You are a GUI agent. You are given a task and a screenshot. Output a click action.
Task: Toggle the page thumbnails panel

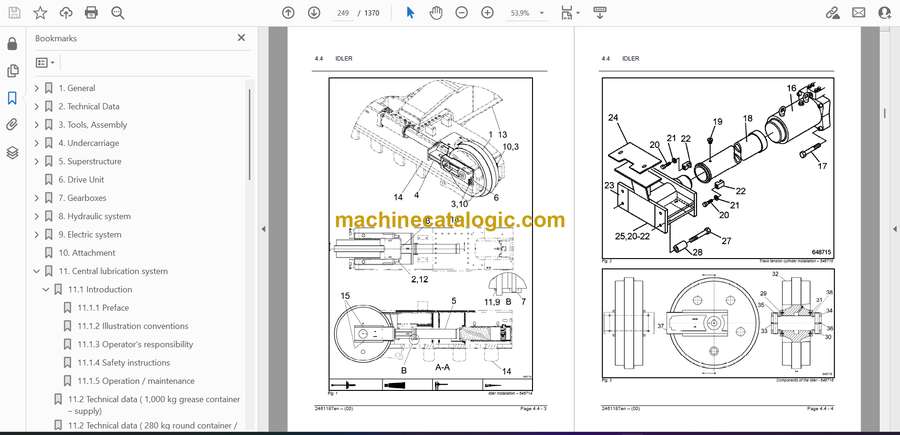point(12,71)
